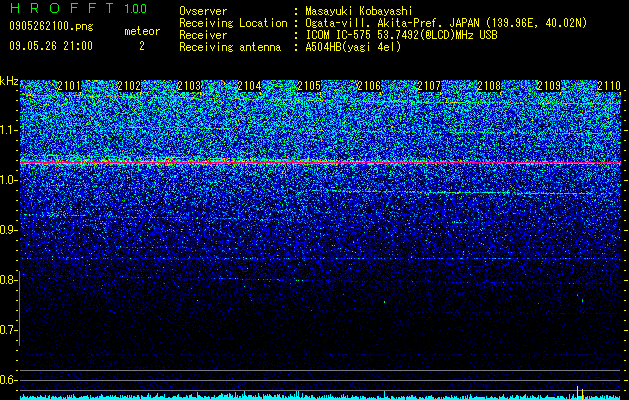629x400 pixels.
Task: Click the 2108 time marker
Action: tap(489, 86)
